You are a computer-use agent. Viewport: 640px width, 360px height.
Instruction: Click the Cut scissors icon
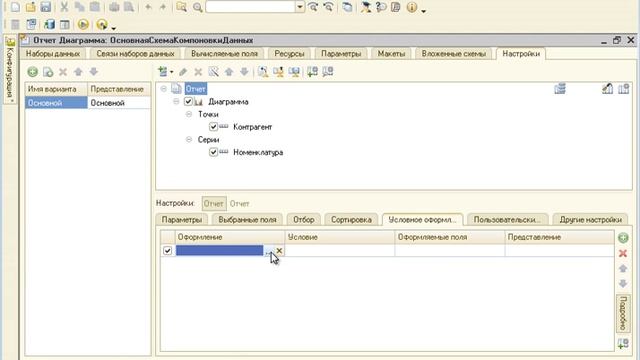coord(64,7)
